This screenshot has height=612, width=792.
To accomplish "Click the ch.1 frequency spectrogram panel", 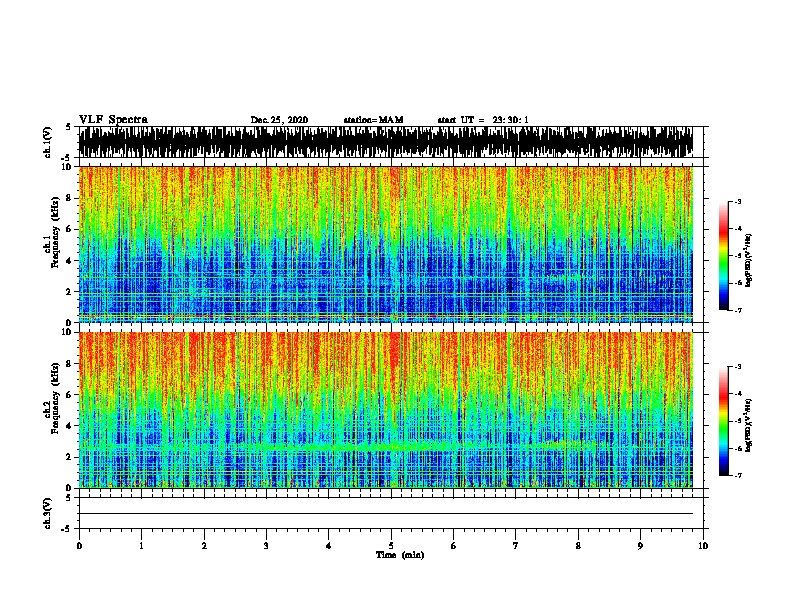I will 385,244.
